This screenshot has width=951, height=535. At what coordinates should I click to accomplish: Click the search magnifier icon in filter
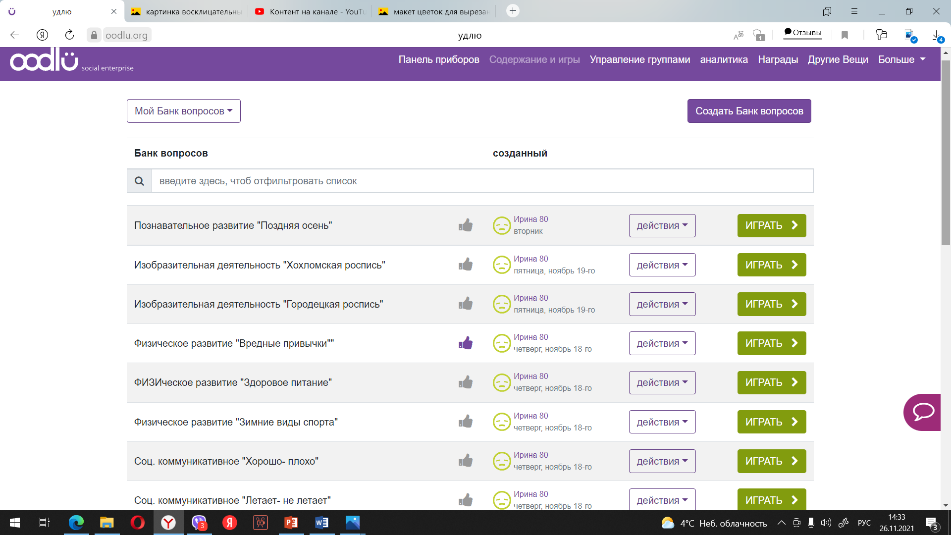coord(139,181)
